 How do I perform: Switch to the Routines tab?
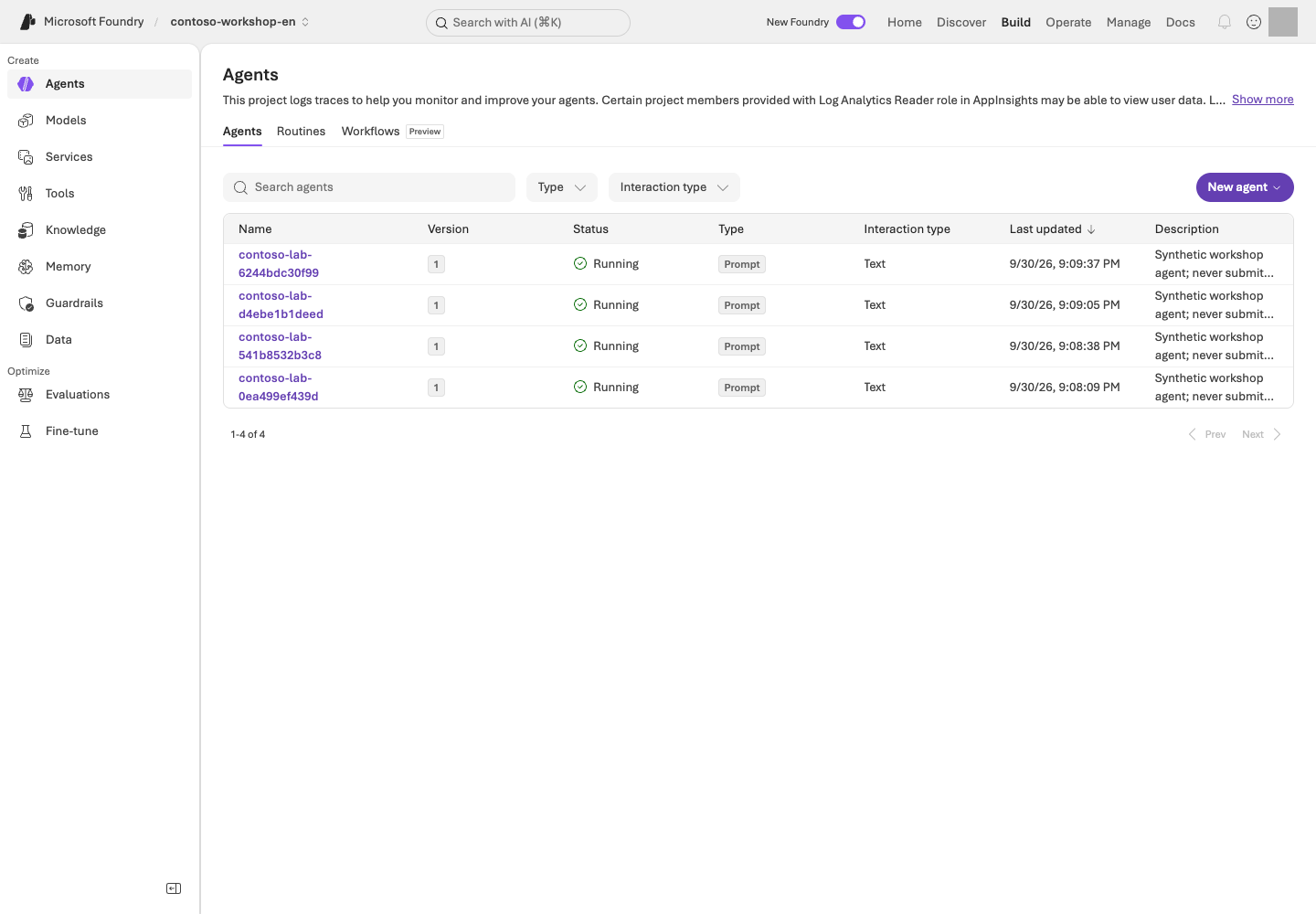302,132
